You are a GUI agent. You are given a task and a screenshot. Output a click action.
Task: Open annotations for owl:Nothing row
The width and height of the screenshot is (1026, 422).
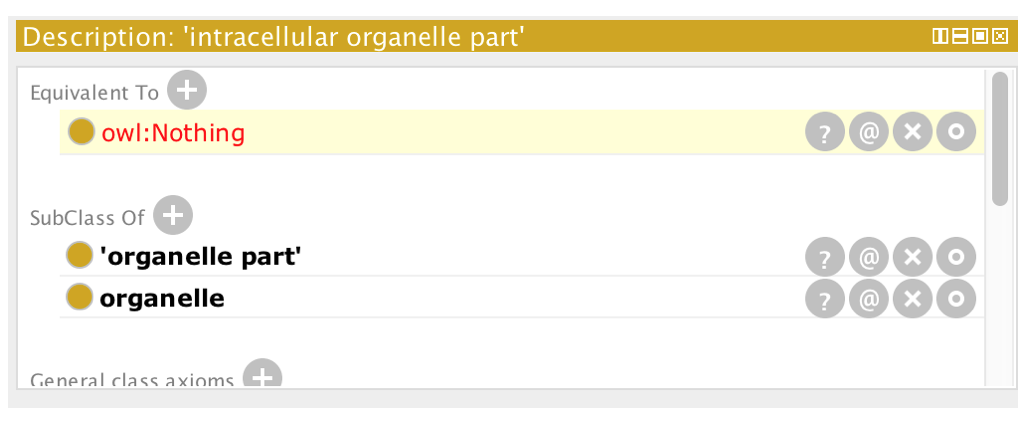(x=868, y=132)
